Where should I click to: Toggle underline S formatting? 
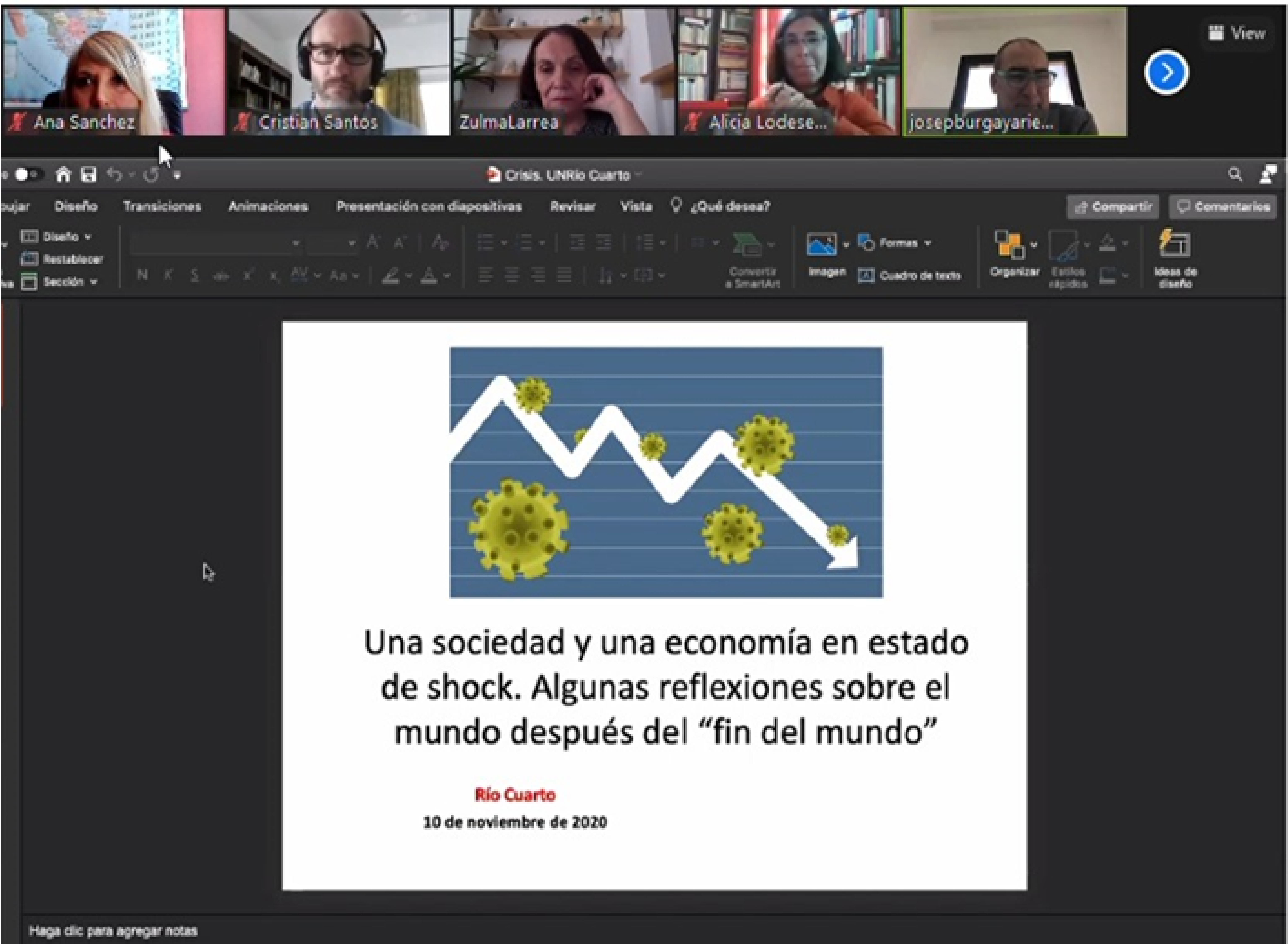coord(194,275)
